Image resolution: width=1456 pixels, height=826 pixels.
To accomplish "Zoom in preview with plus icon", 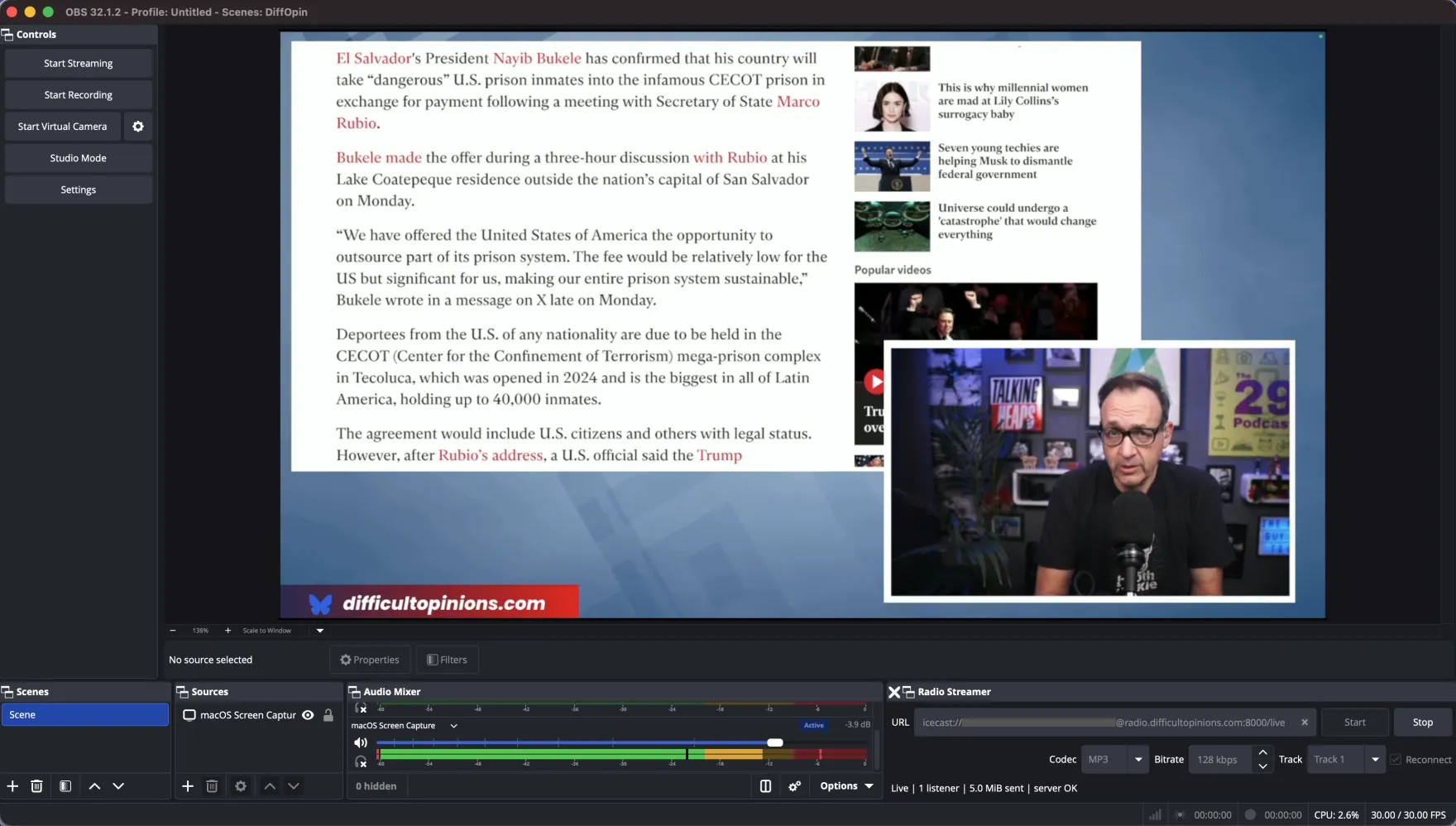I will [x=228, y=631].
